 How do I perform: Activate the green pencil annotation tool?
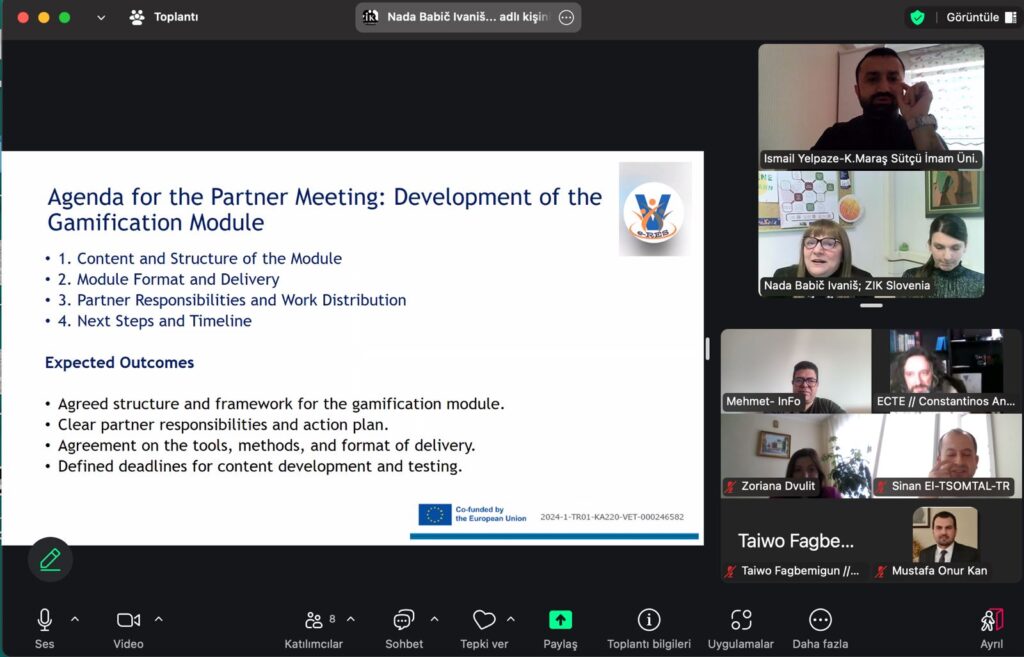click(x=50, y=559)
